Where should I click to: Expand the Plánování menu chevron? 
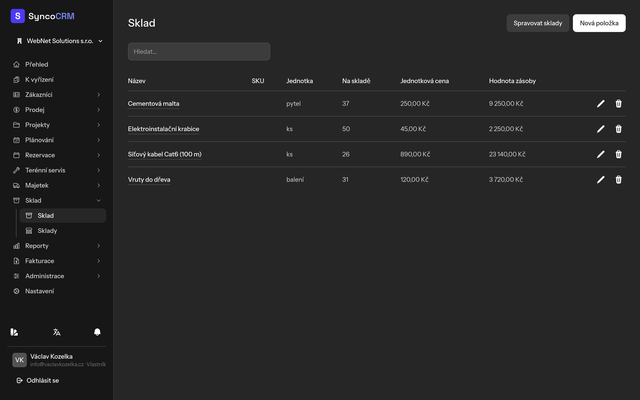[98, 140]
